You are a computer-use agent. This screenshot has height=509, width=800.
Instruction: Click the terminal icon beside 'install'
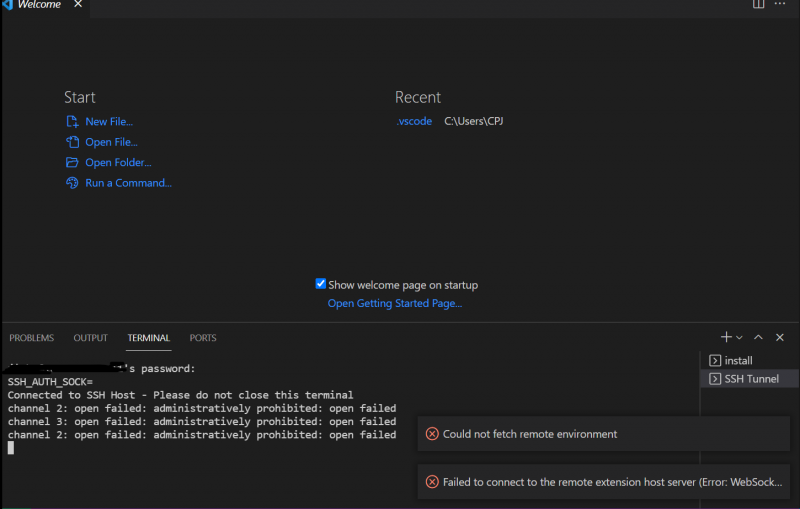tap(714, 360)
